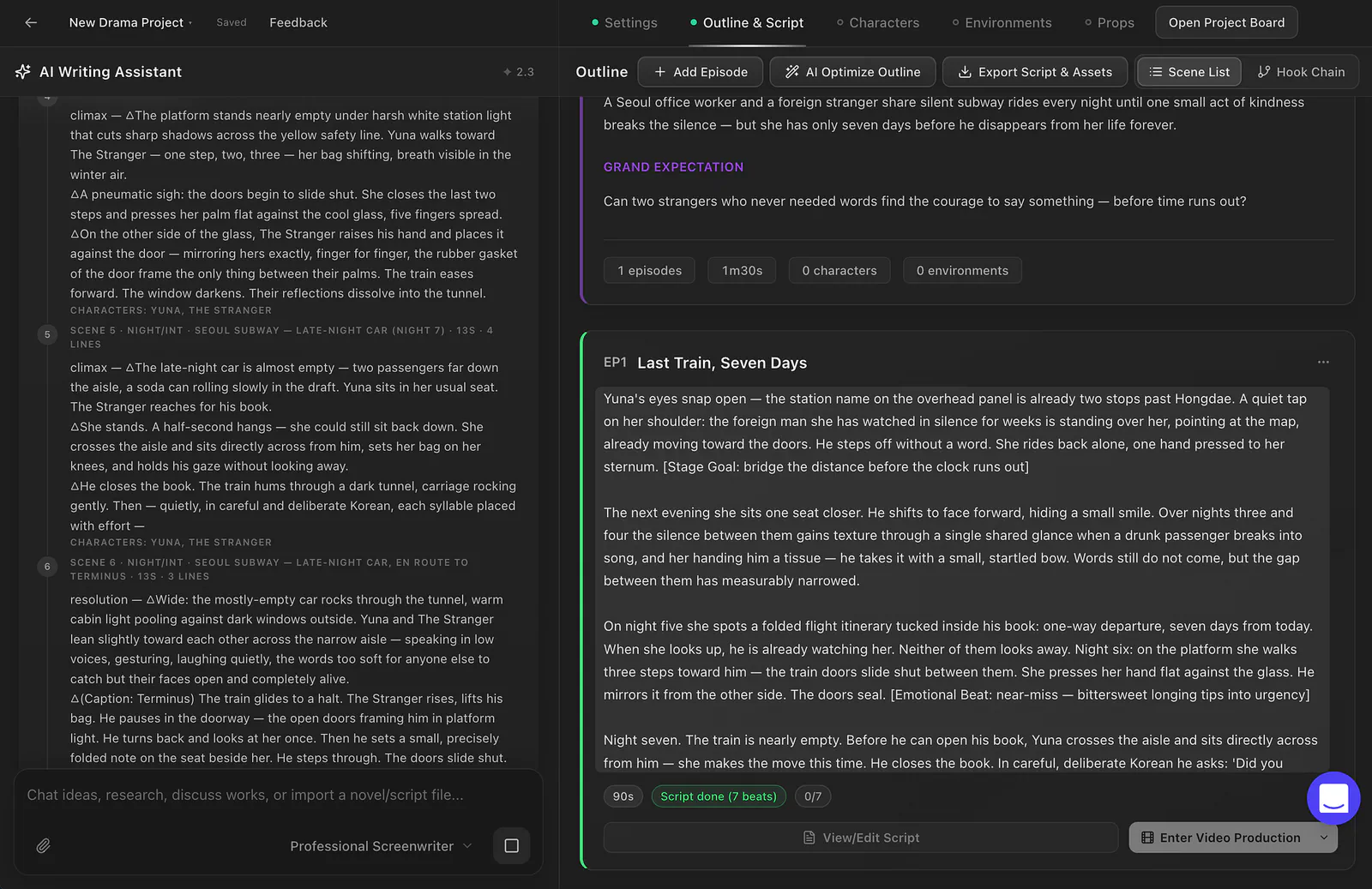
Task: Click AI Optimize Outline wand button
Action: coord(852,72)
